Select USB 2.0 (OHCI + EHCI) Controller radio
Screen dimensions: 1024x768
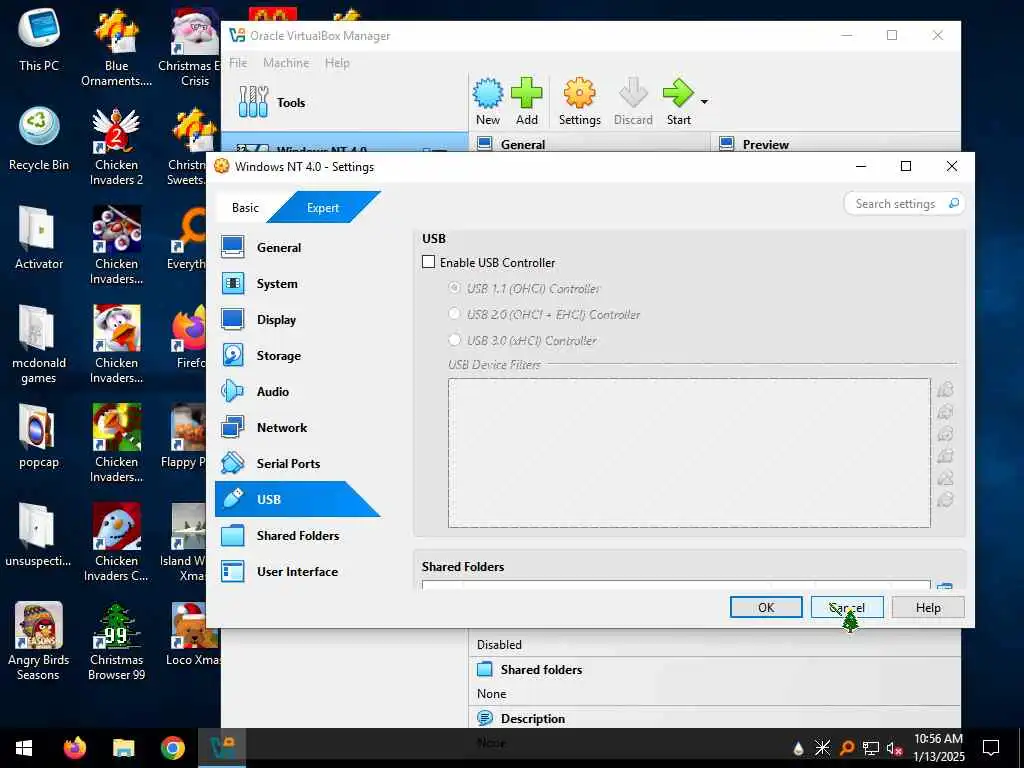[455, 314]
